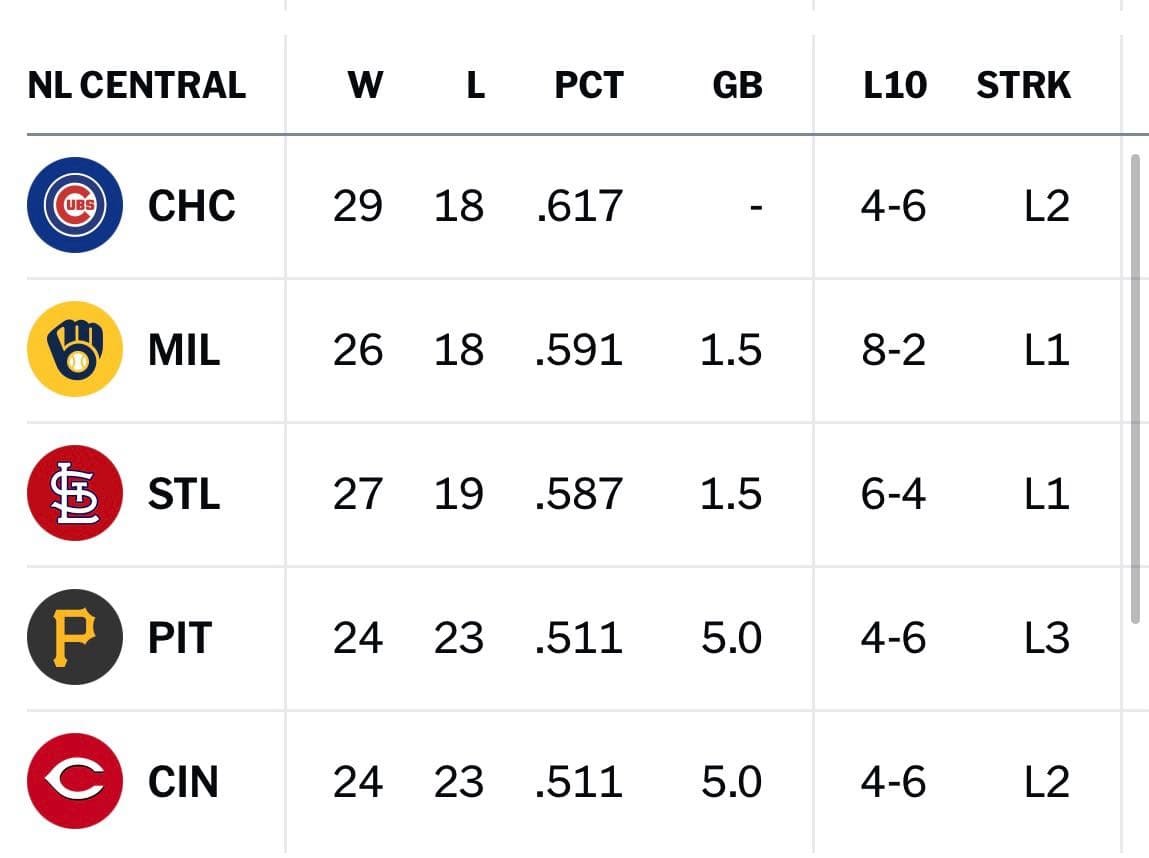This screenshot has width=1149, height=858.
Task: Select the Cubs .617 win percentage cell
Action: [580, 206]
